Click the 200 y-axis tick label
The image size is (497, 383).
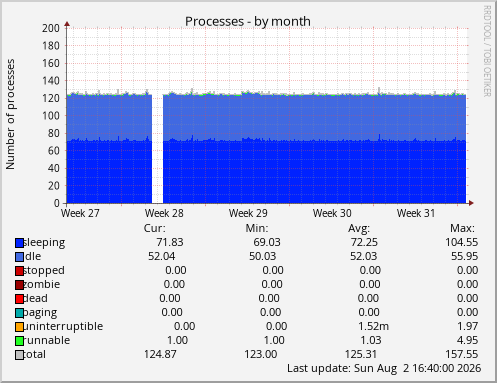coord(51,28)
